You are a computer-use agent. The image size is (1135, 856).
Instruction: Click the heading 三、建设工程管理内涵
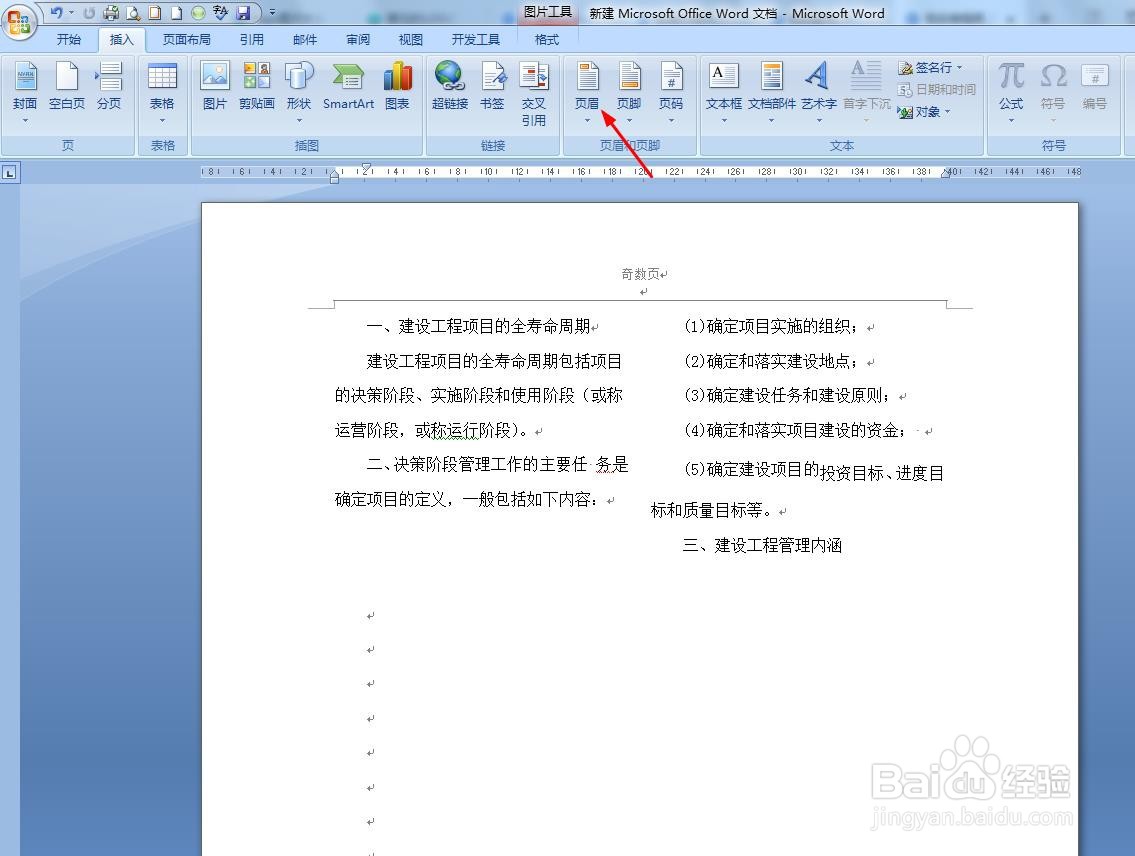[762, 546]
